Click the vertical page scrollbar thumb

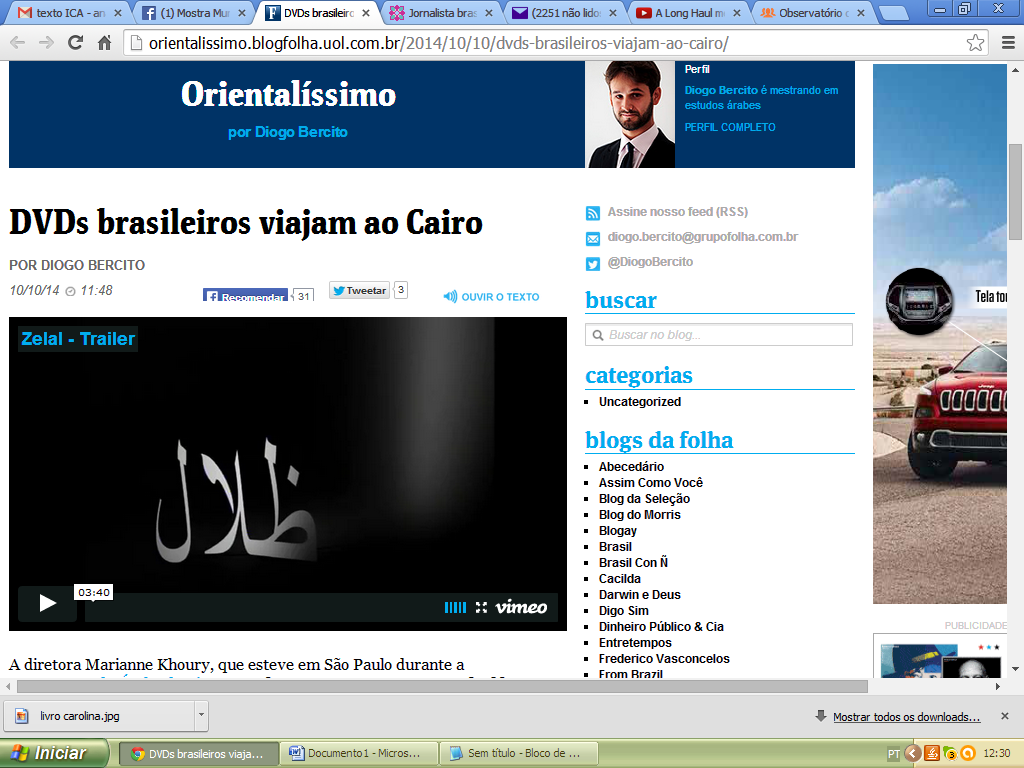(1015, 191)
